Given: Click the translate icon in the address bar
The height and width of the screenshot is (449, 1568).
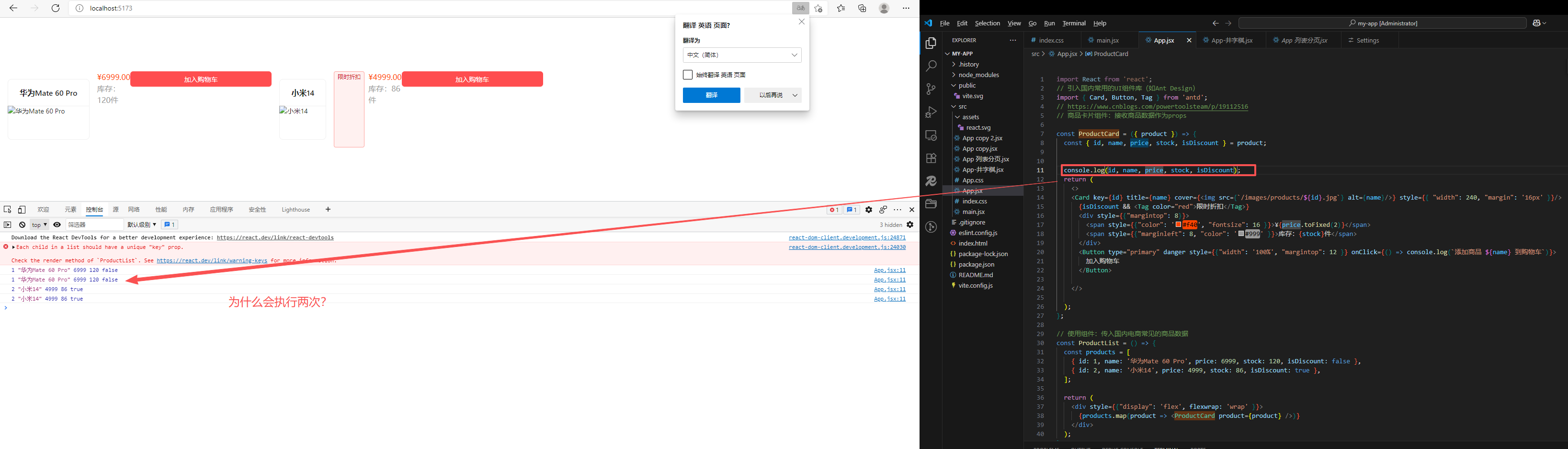Looking at the screenshot, I should point(800,8).
